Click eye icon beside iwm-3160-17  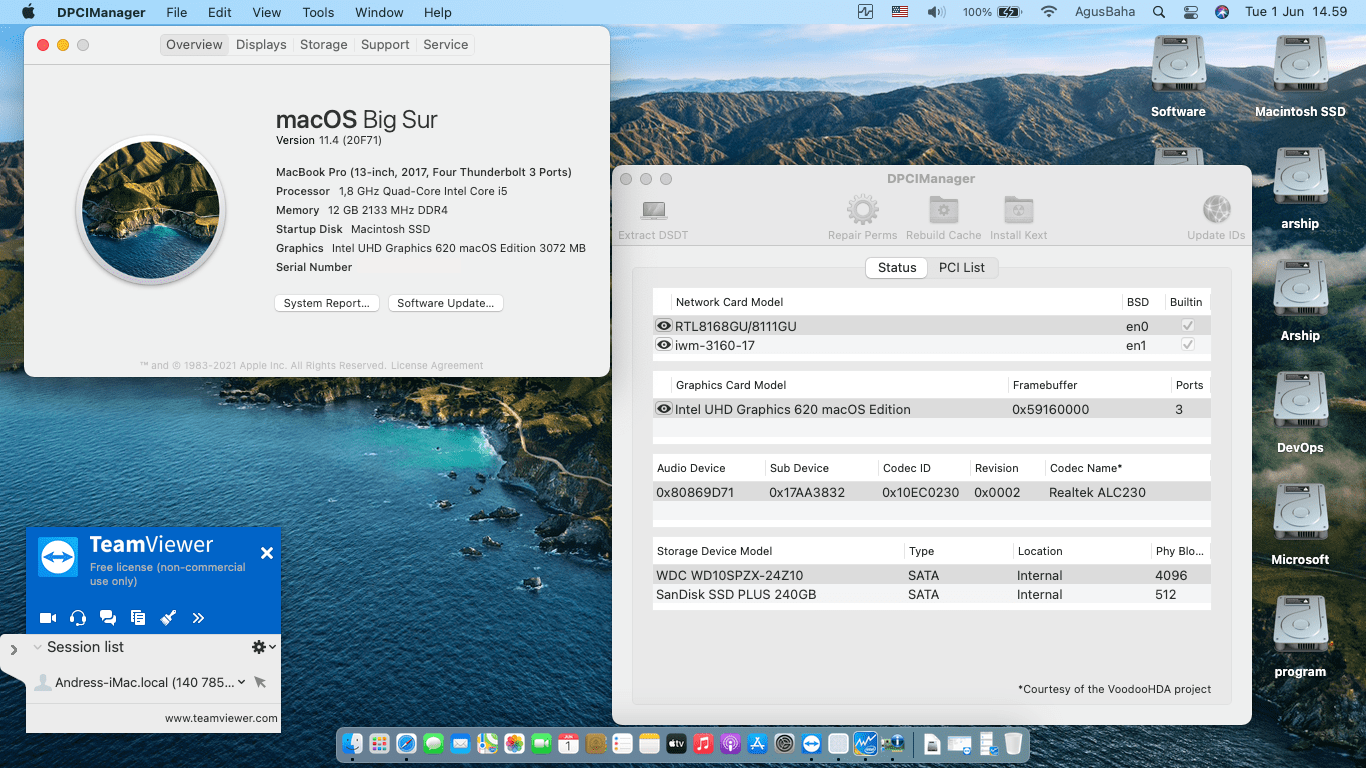pyautogui.click(x=663, y=345)
